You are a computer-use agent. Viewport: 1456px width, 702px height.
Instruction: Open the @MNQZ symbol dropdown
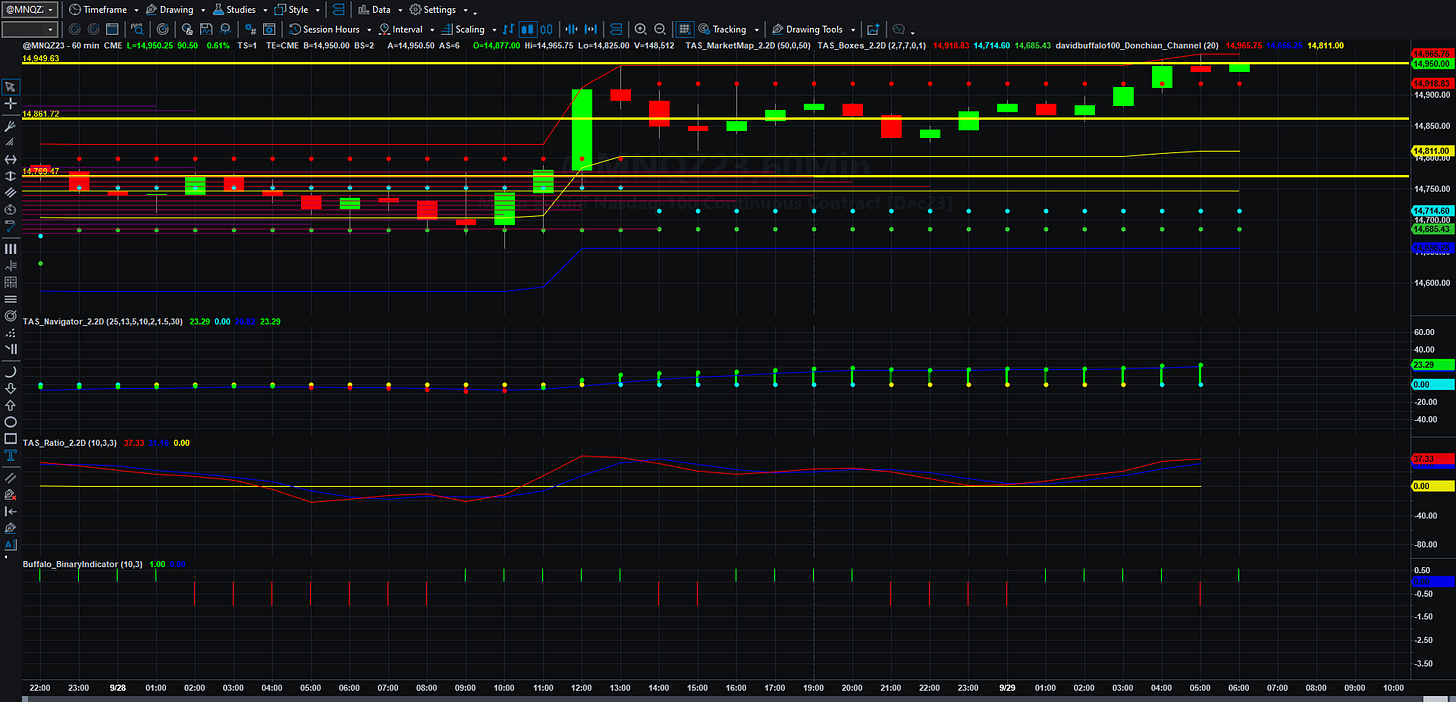tap(30, 9)
